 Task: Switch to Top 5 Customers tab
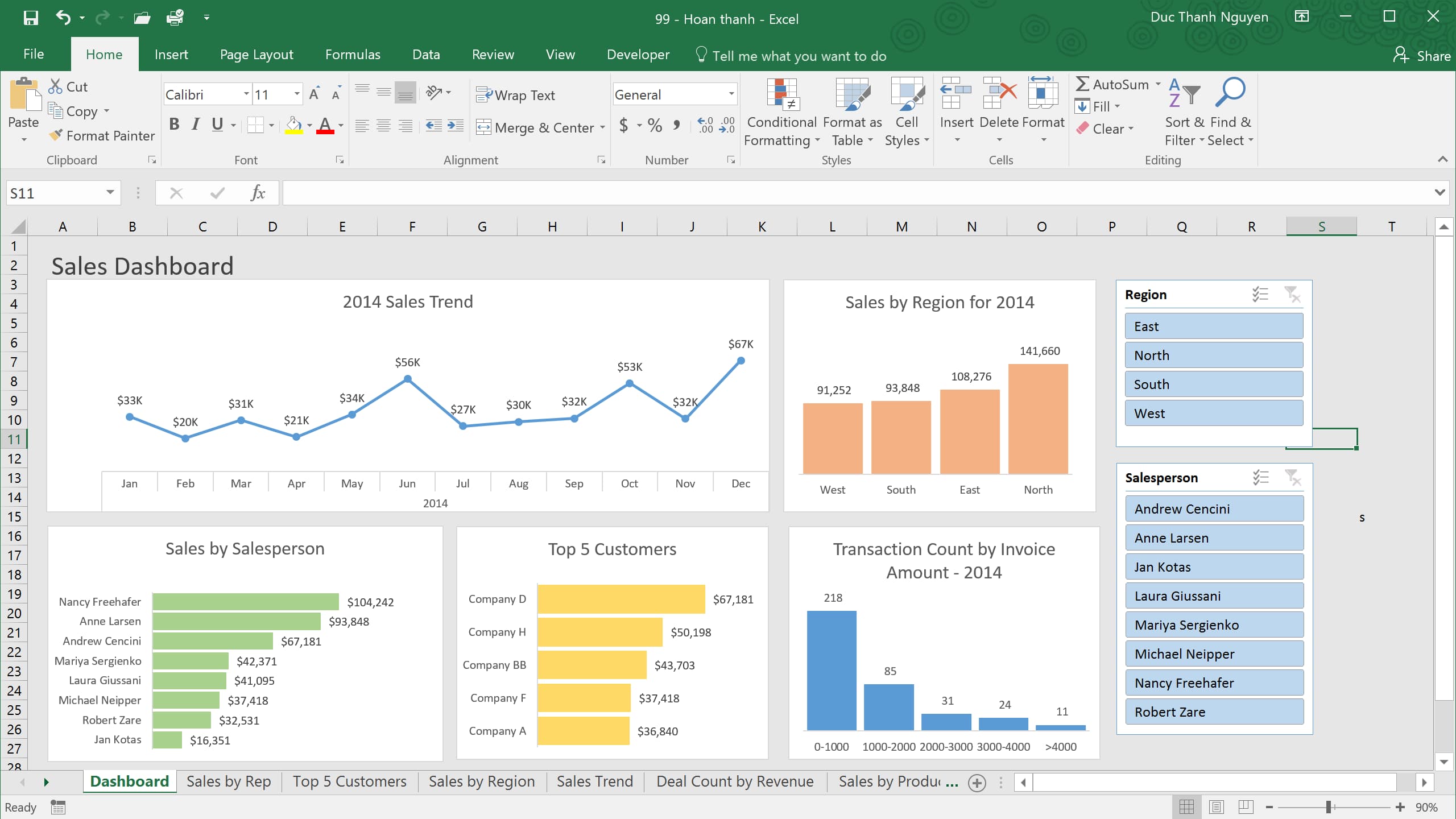349,781
